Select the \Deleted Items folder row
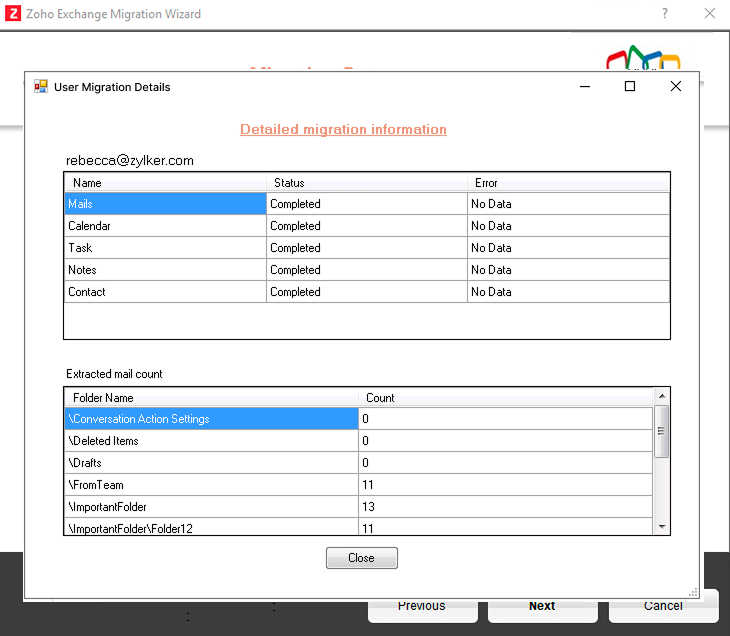Screen dimensions: 730x636 [358, 440]
